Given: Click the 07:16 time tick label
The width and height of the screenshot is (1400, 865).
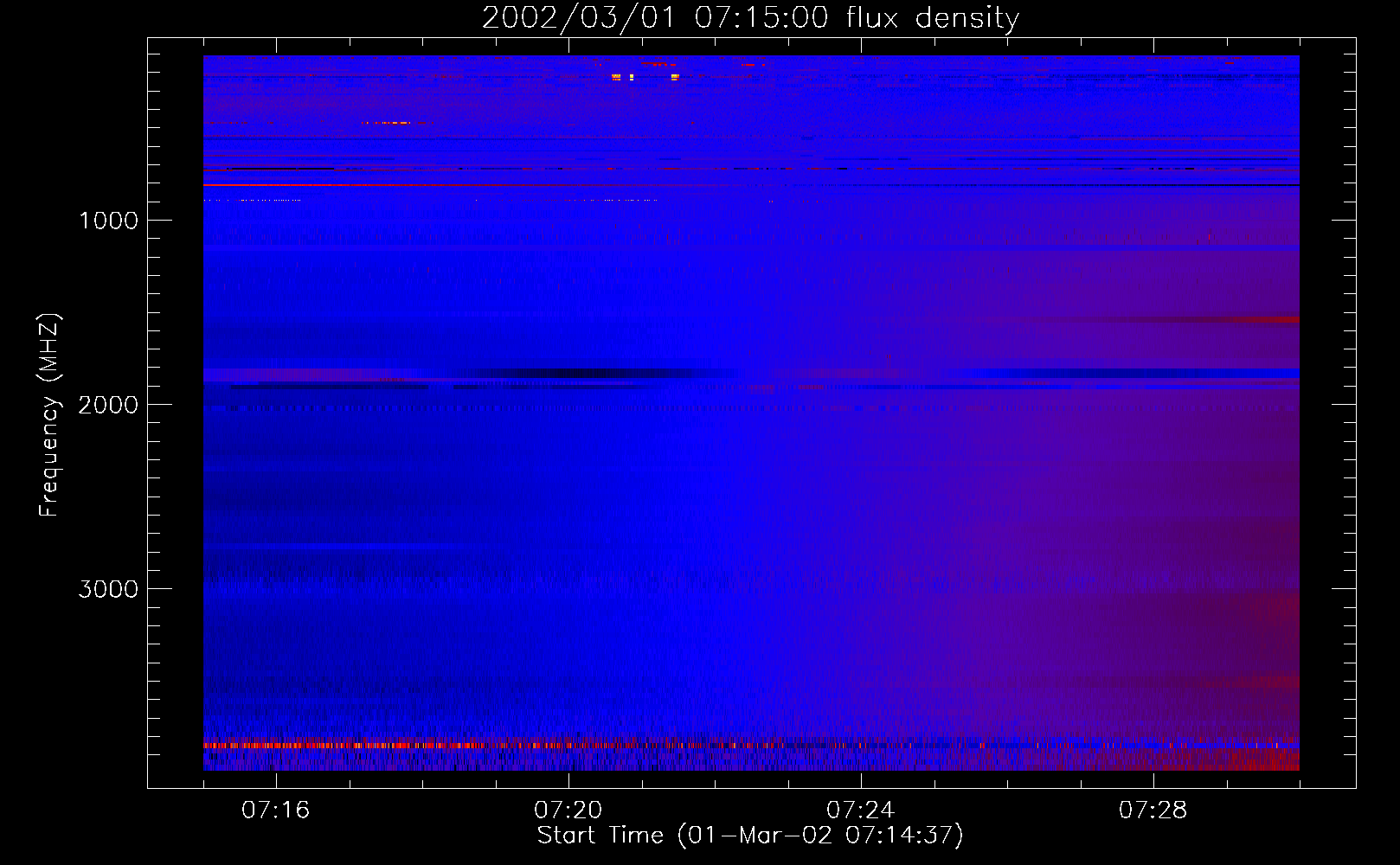Looking at the screenshot, I should coord(276,811).
